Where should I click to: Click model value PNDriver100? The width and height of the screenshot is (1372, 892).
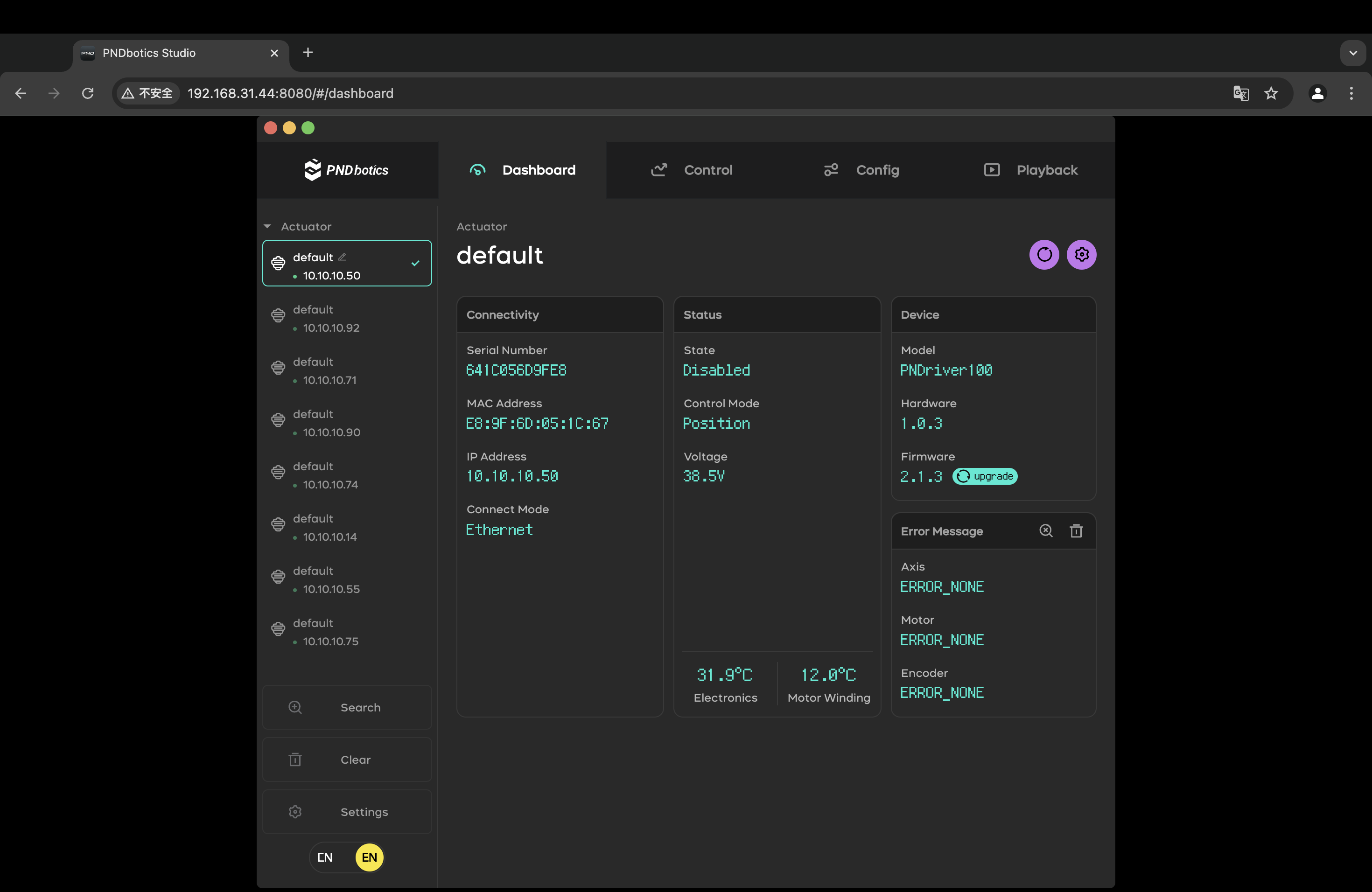click(946, 370)
